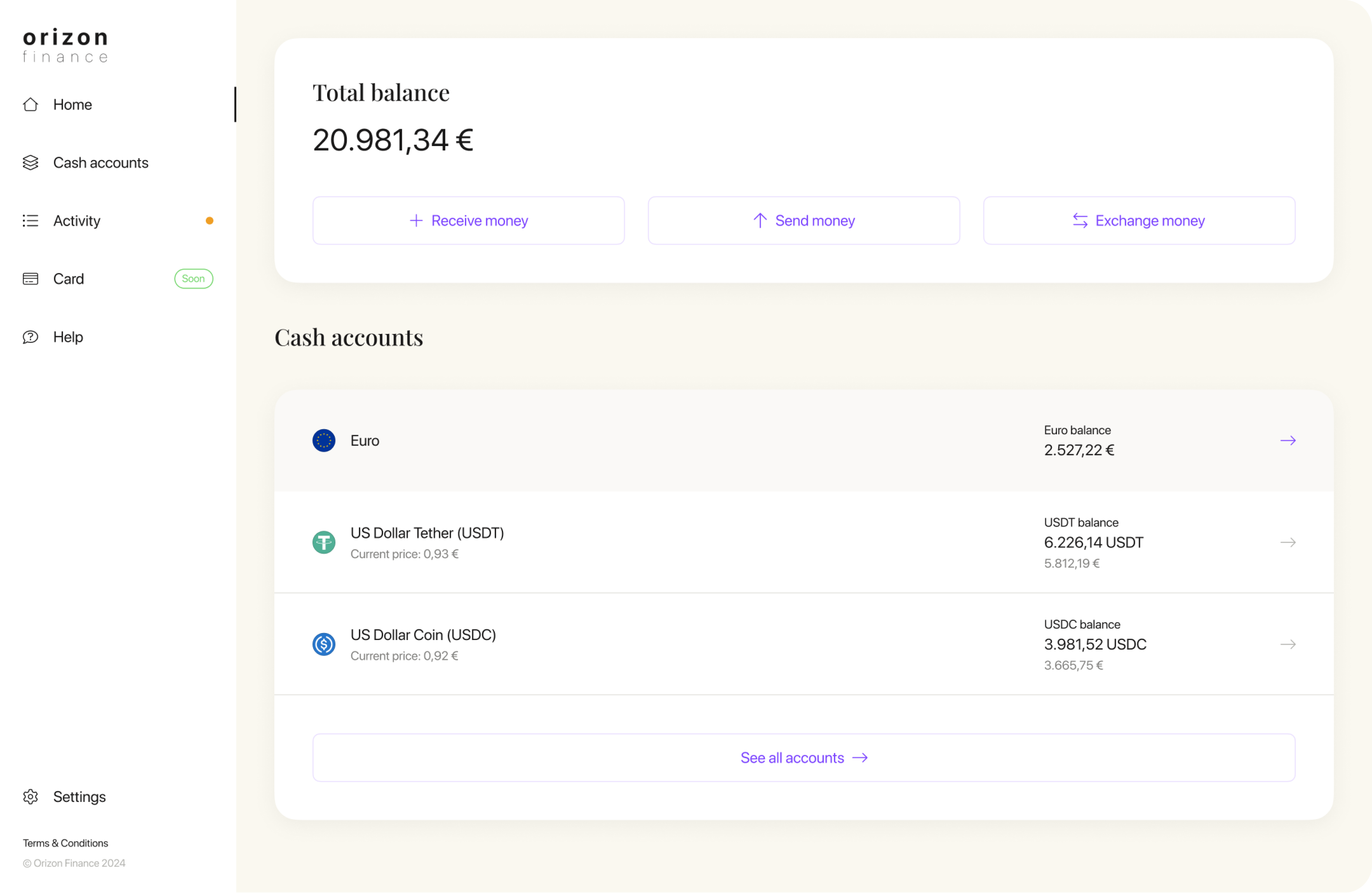Click the Euro balance label
This screenshot has width=1372, height=893.
[x=1077, y=430]
